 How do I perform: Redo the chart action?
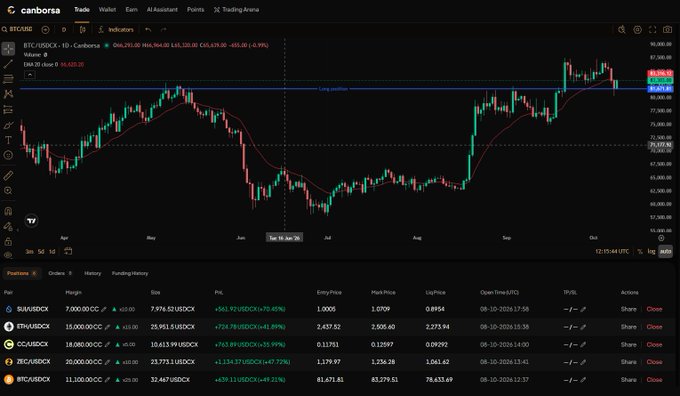[163, 29]
